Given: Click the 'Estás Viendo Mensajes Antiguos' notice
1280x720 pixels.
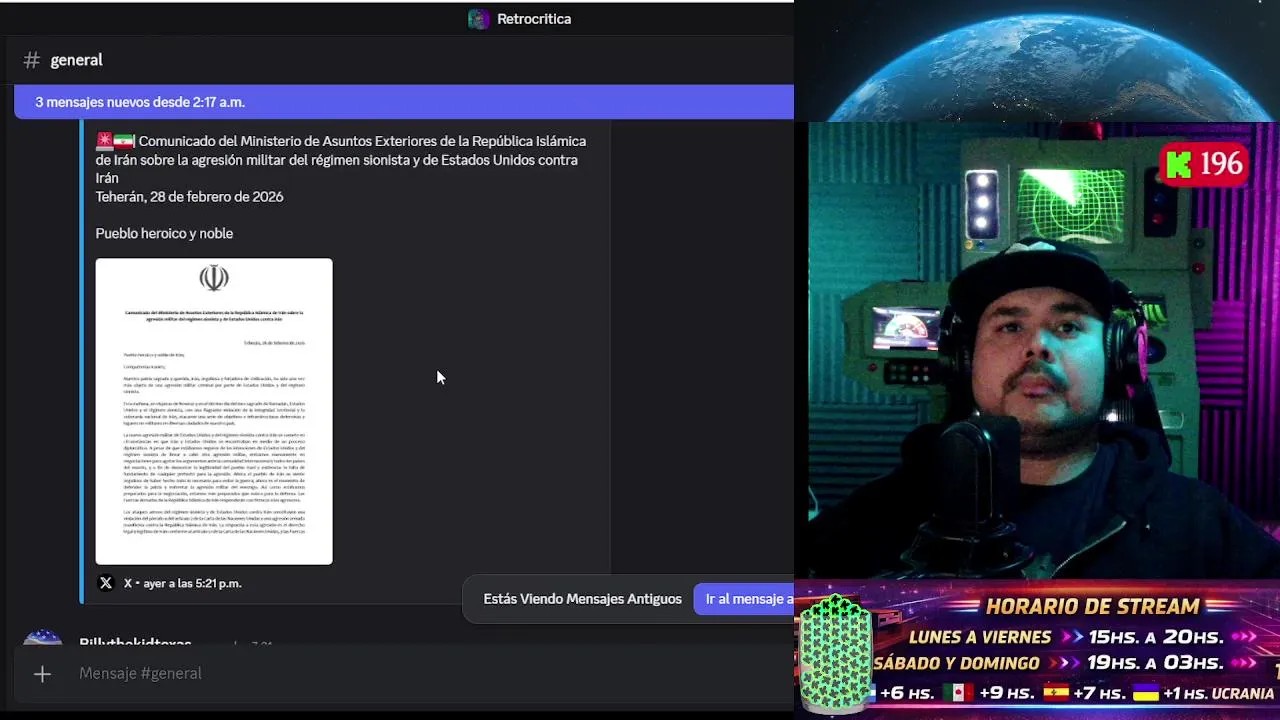Looking at the screenshot, I should [582, 599].
